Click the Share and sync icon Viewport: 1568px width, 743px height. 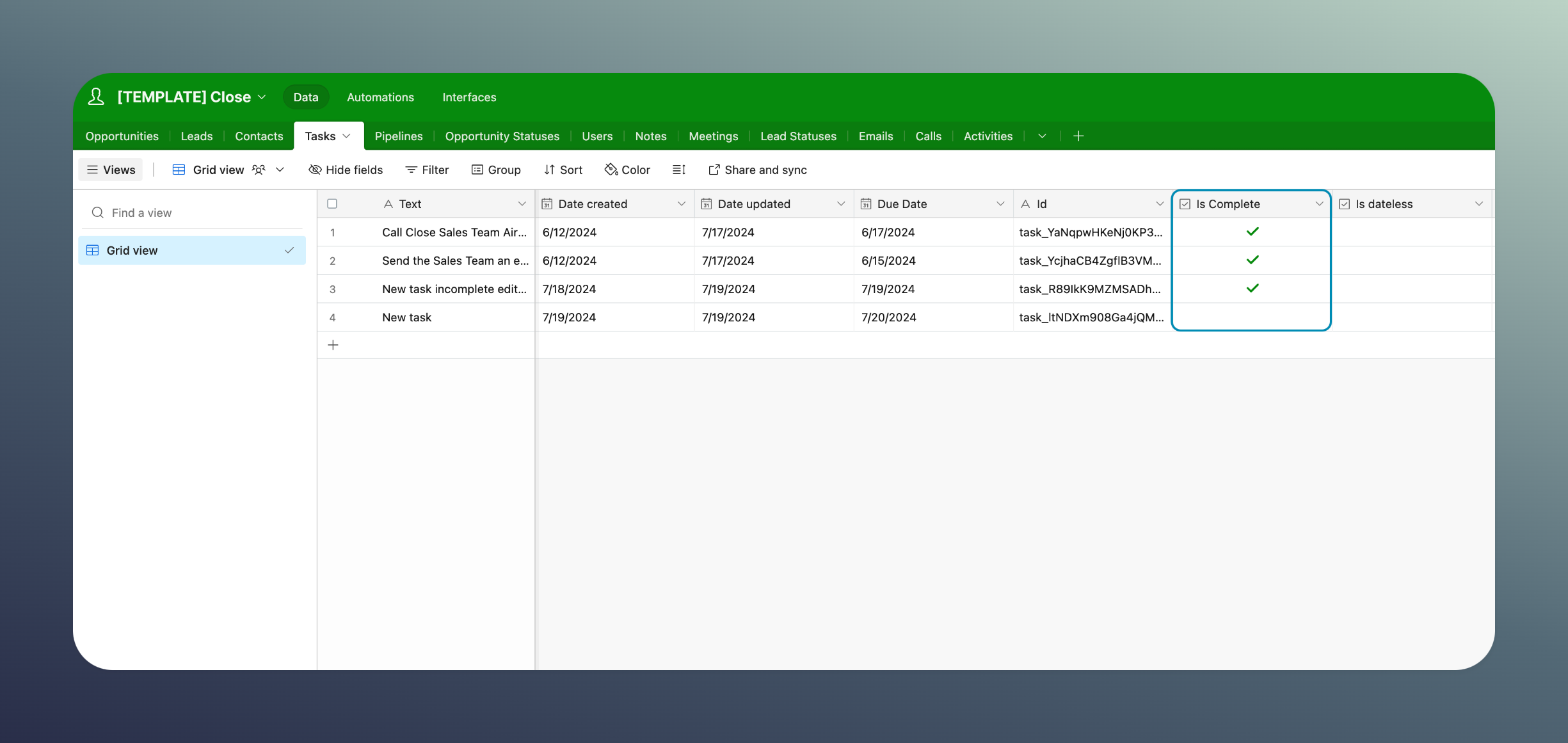(x=714, y=170)
